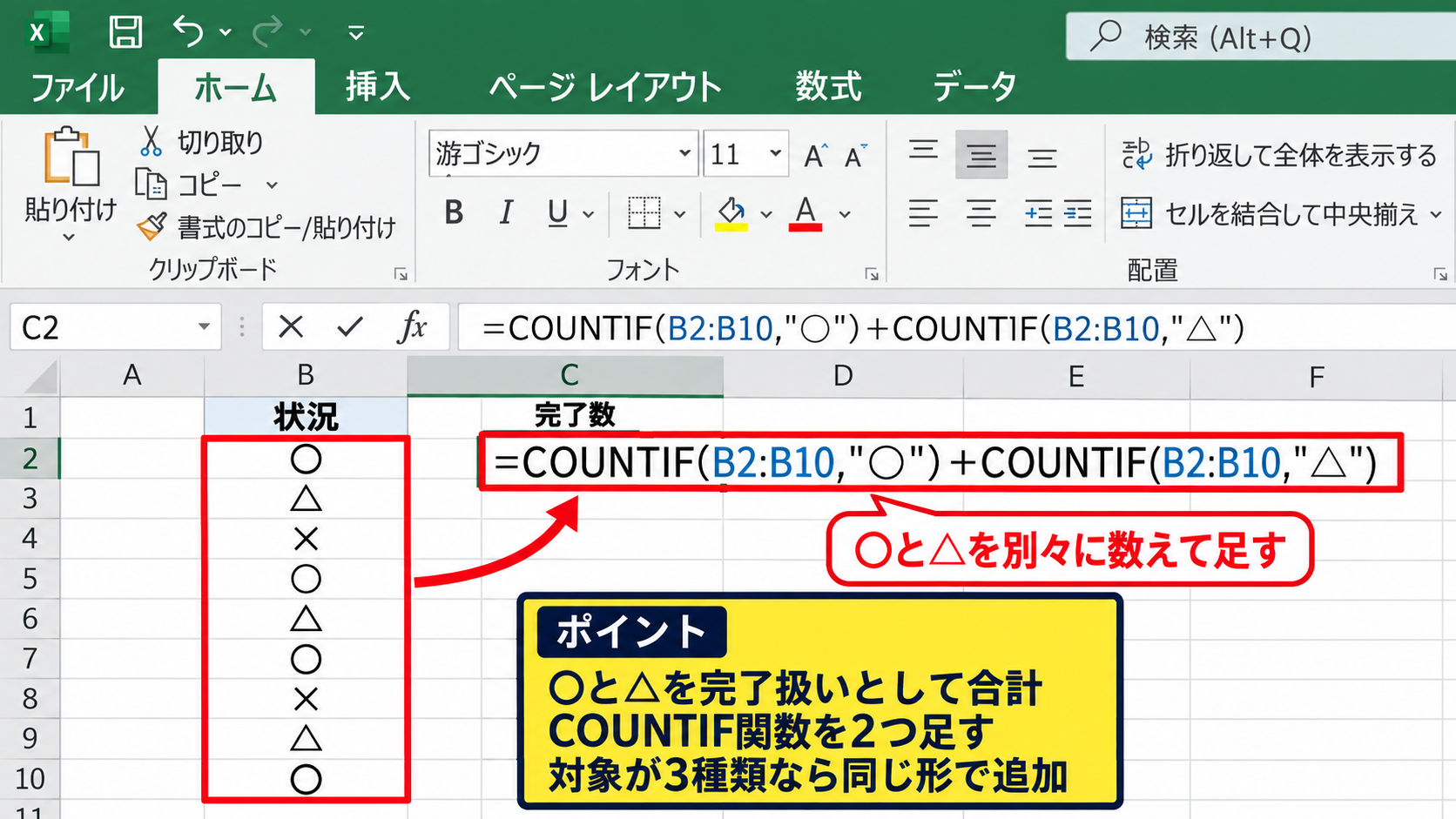The height and width of the screenshot is (819, 1456).
Task: Switch to the 数式 tab
Action: pos(828,86)
